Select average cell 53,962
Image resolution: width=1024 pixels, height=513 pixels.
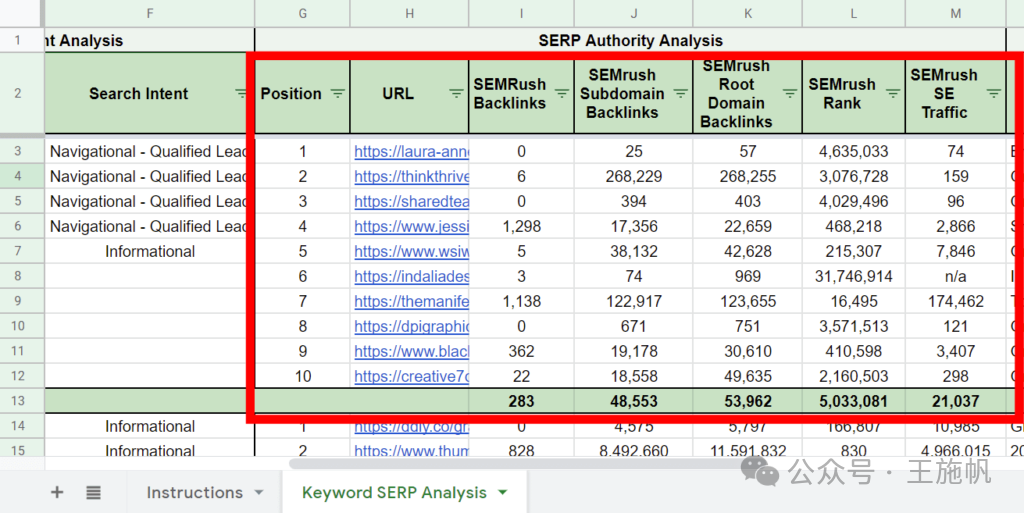[748, 401]
